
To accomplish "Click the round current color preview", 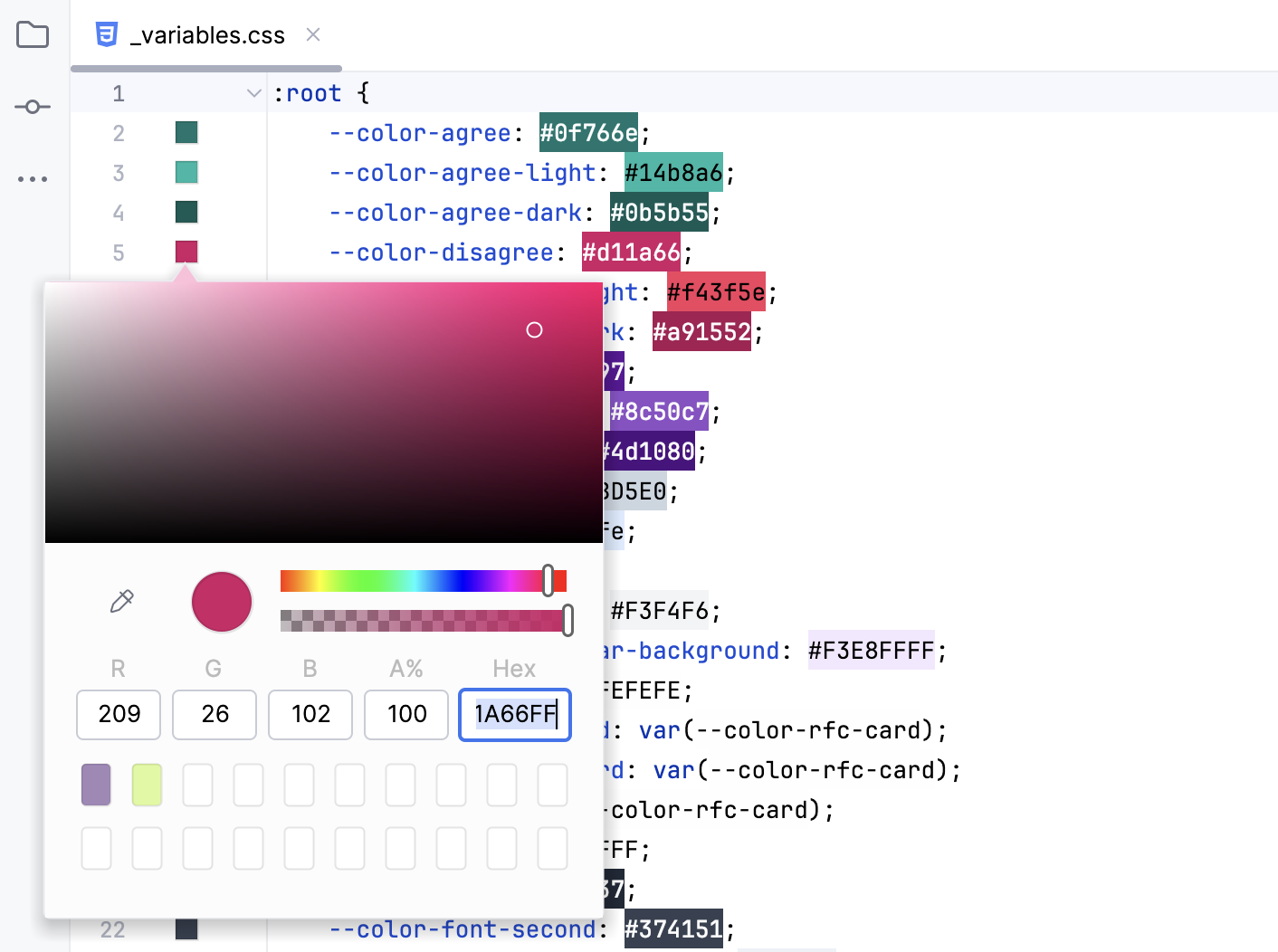I will [x=221, y=601].
